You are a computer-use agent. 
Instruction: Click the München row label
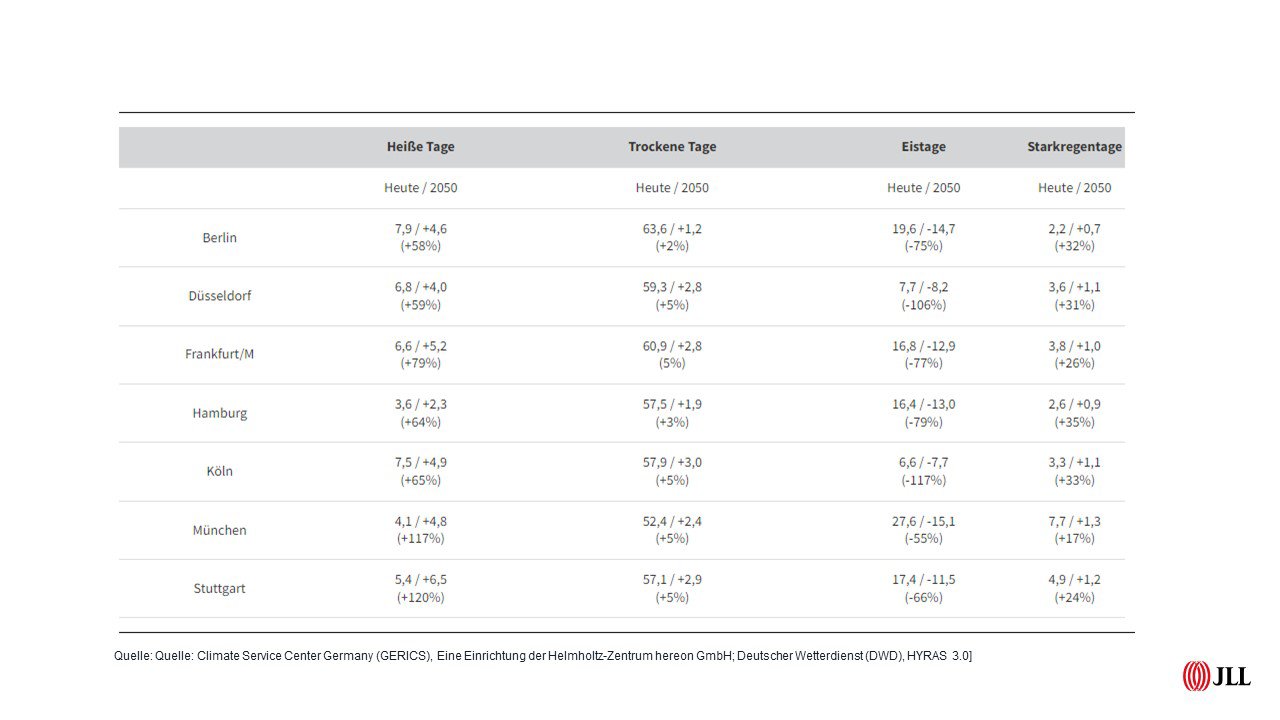[x=220, y=530]
